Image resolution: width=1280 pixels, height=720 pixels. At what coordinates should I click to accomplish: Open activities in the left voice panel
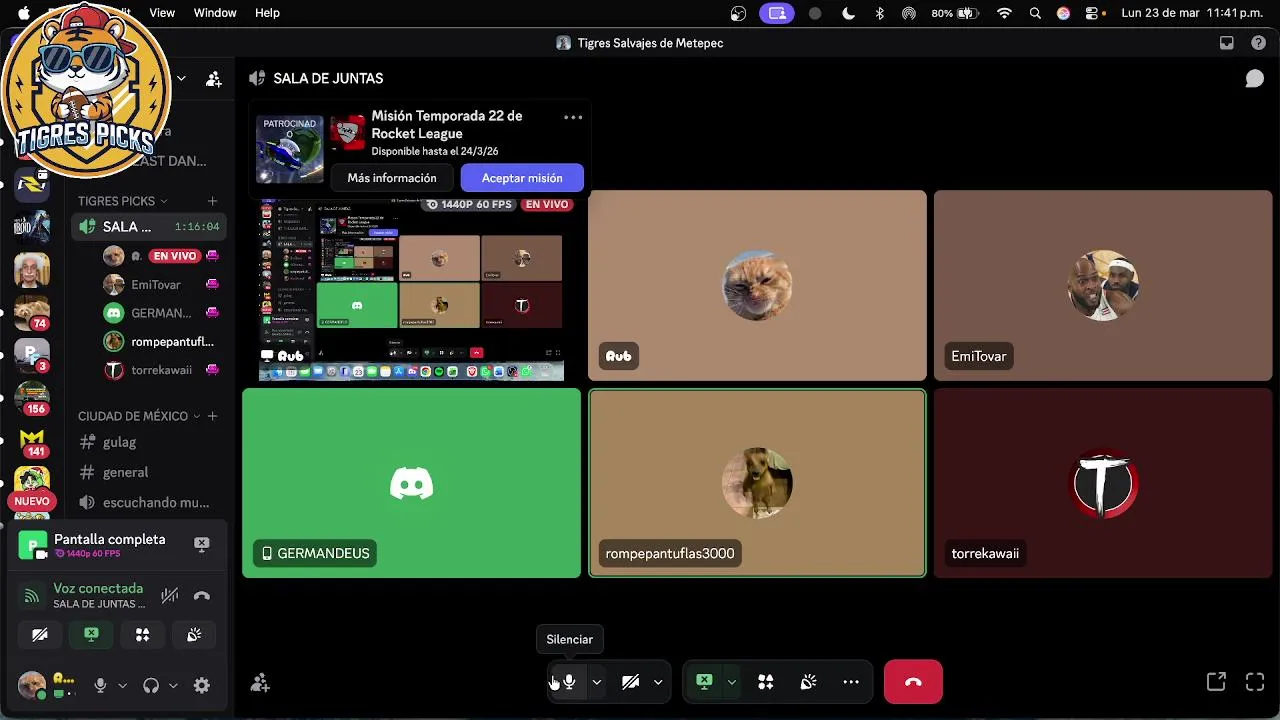click(142, 635)
